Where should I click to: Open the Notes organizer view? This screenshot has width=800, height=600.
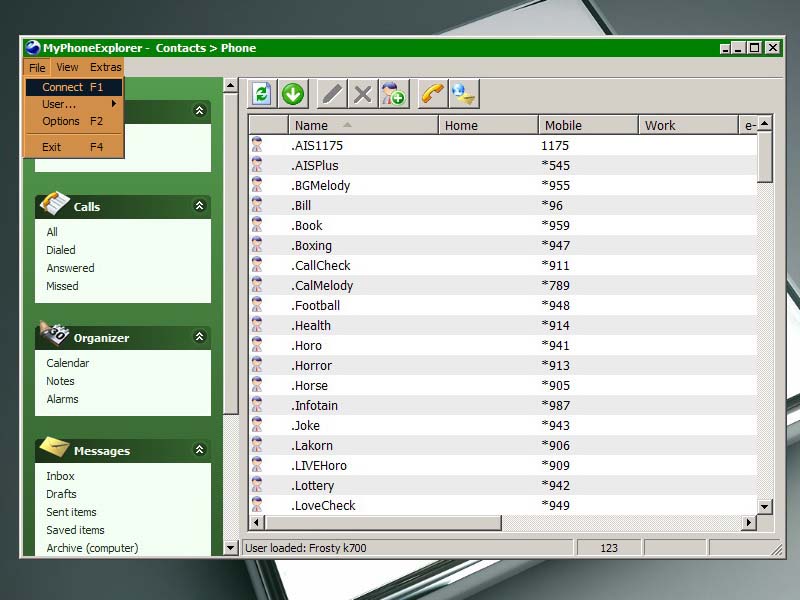tap(60, 381)
